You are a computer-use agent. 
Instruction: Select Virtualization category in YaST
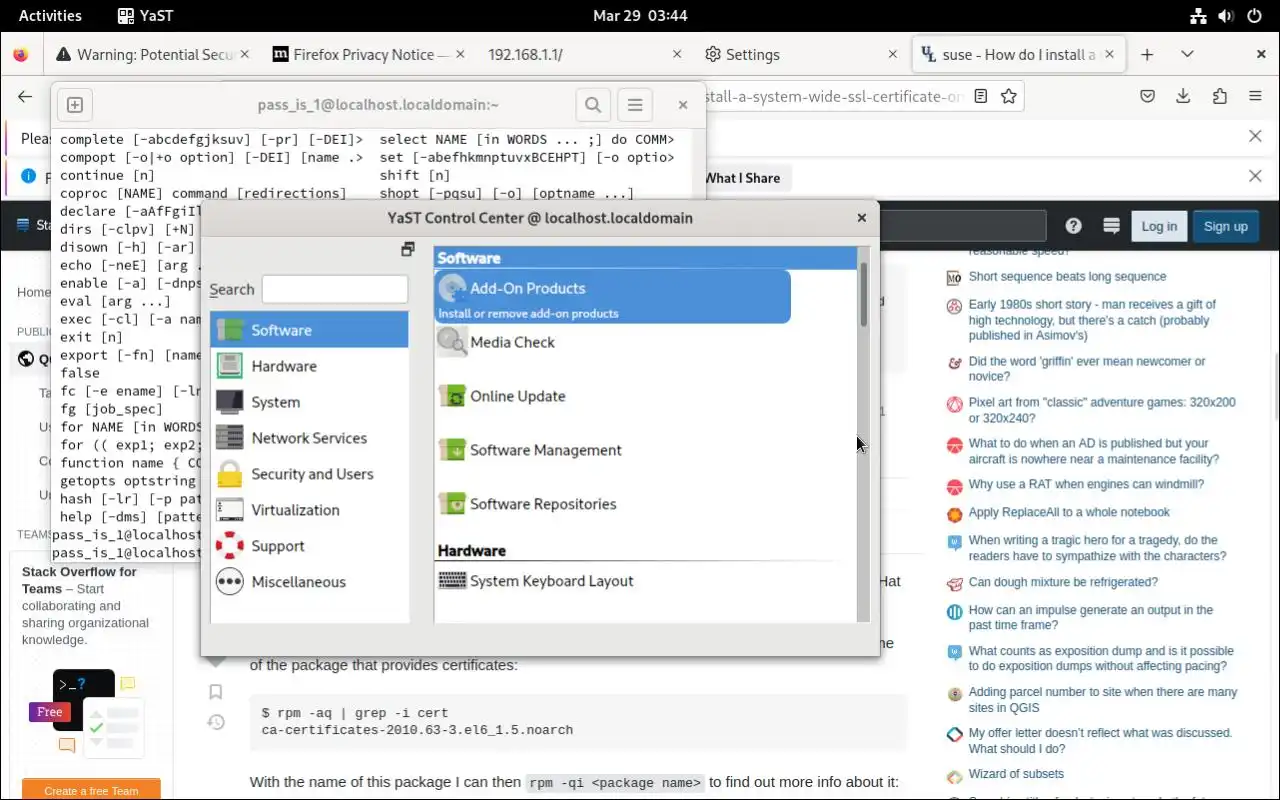pyautogui.click(x=309, y=510)
